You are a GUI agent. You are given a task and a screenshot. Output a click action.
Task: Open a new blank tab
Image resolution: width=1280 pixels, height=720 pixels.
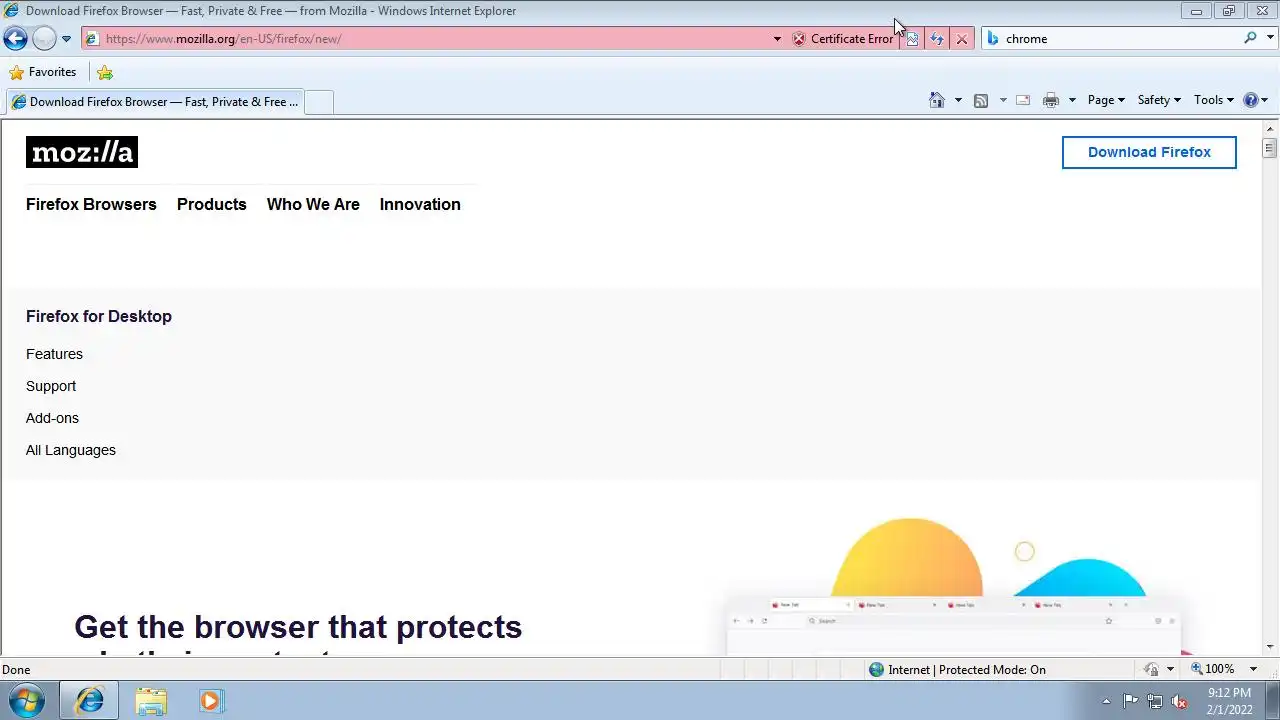tap(318, 102)
